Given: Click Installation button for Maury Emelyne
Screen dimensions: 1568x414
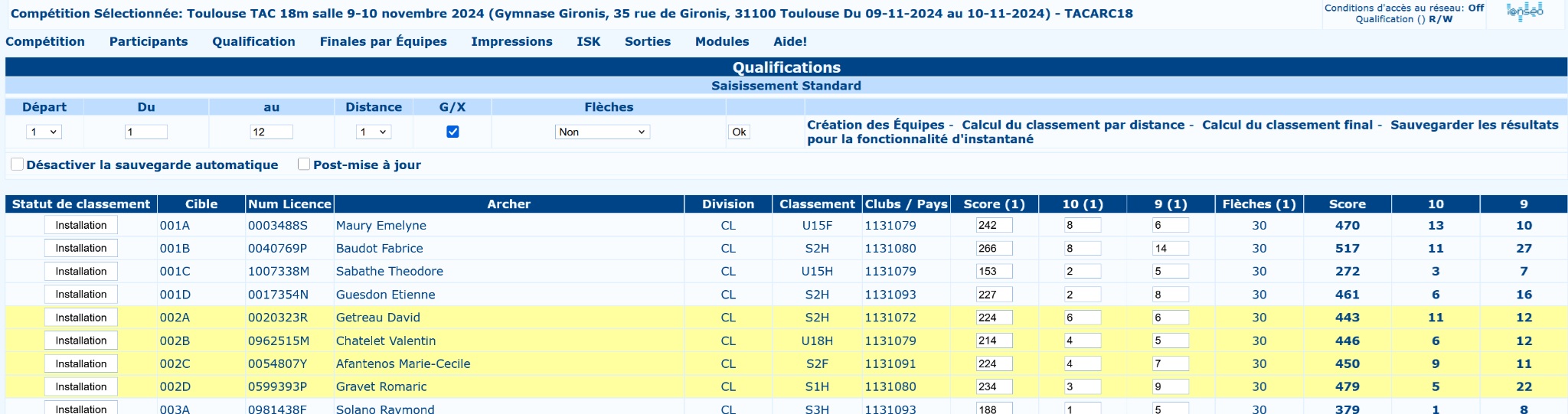Looking at the screenshot, I should pos(81,225).
